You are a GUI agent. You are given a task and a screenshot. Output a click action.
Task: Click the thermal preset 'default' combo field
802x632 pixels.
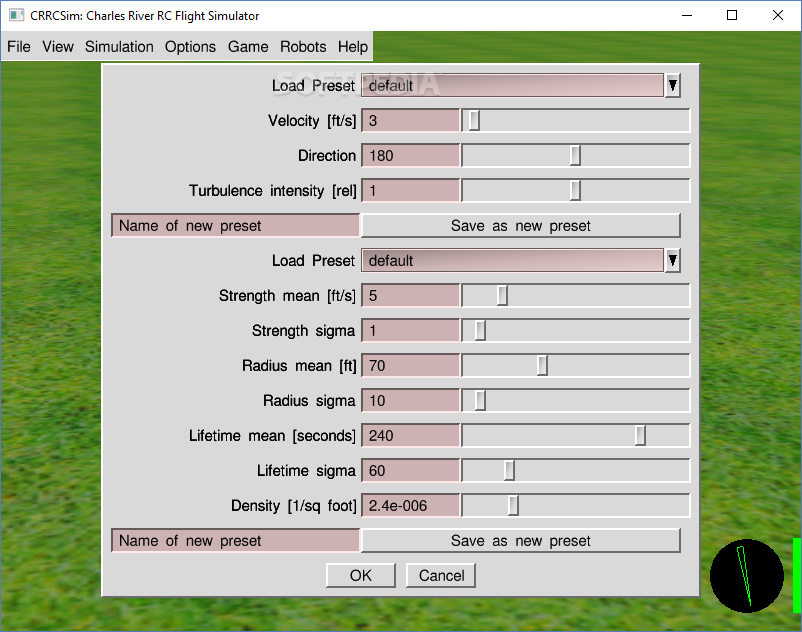coord(513,260)
